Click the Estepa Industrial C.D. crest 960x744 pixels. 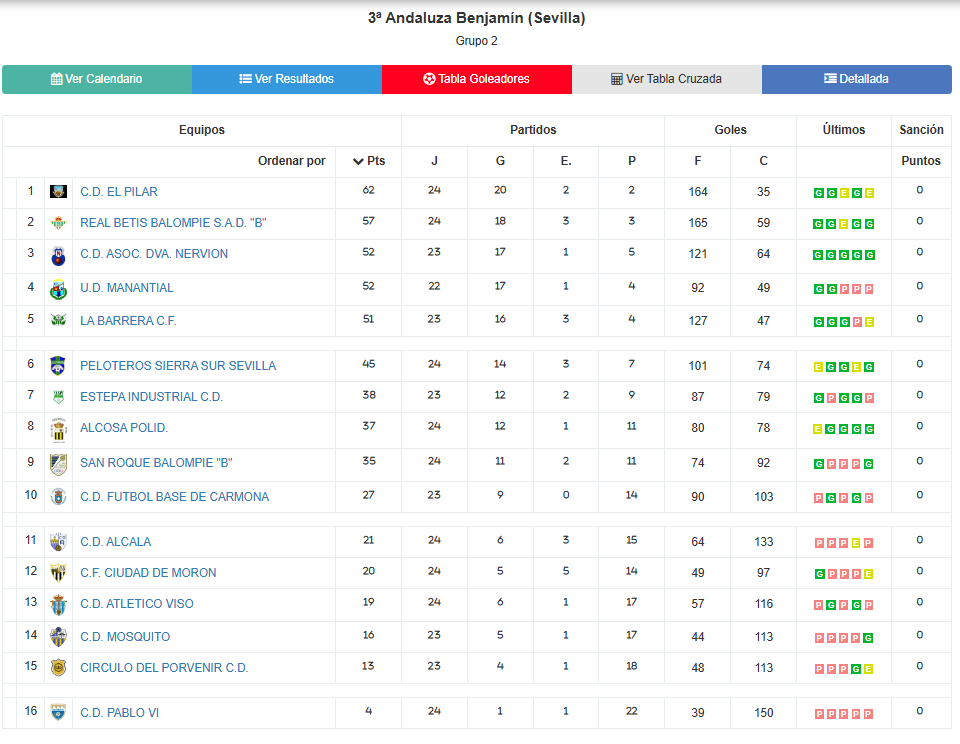click(58, 397)
